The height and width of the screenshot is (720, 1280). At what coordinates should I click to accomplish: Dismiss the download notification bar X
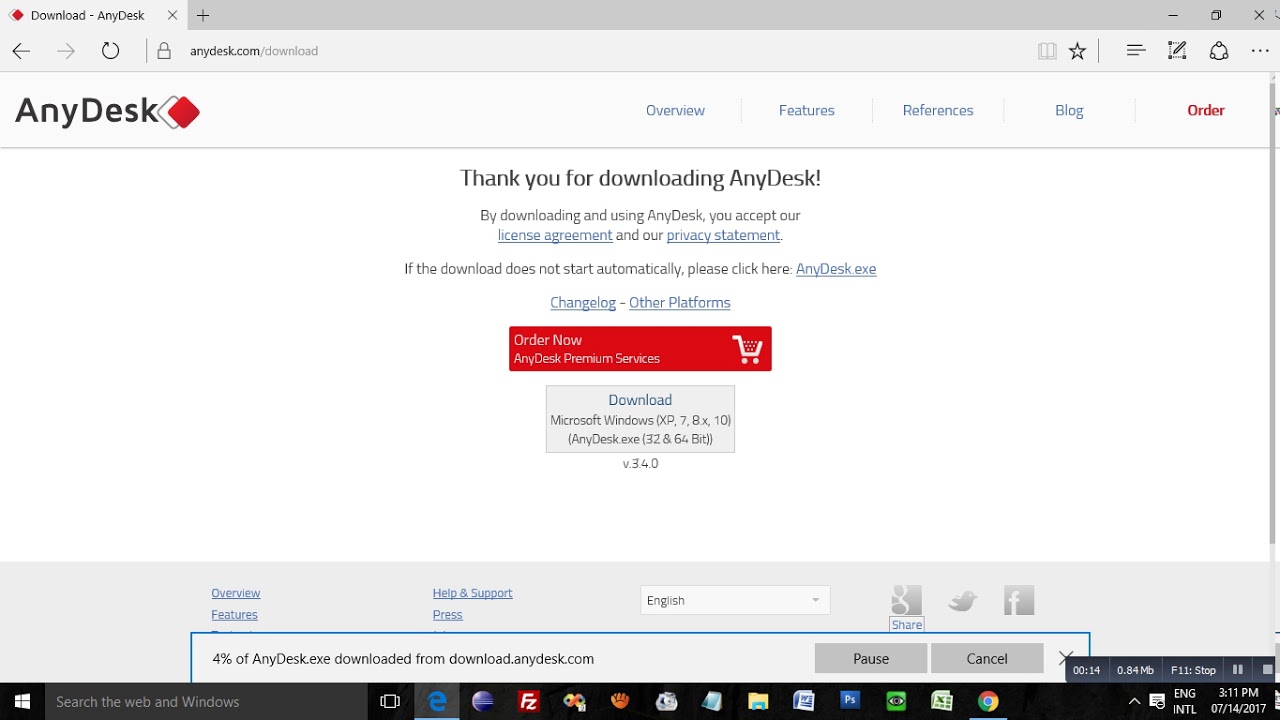[x=1065, y=658]
